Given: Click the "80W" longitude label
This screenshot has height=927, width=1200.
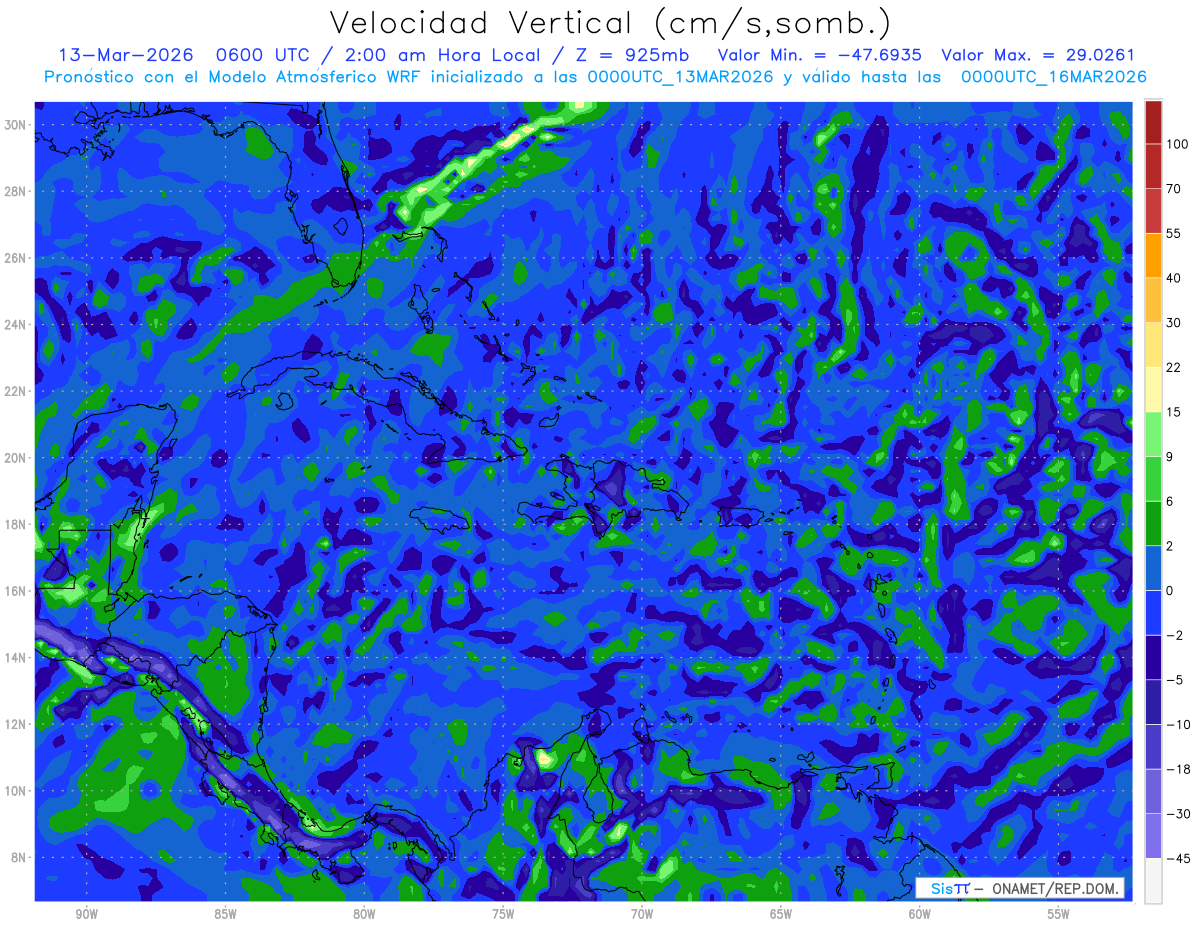Looking at the screenshot, I should [x=364, y=914].
